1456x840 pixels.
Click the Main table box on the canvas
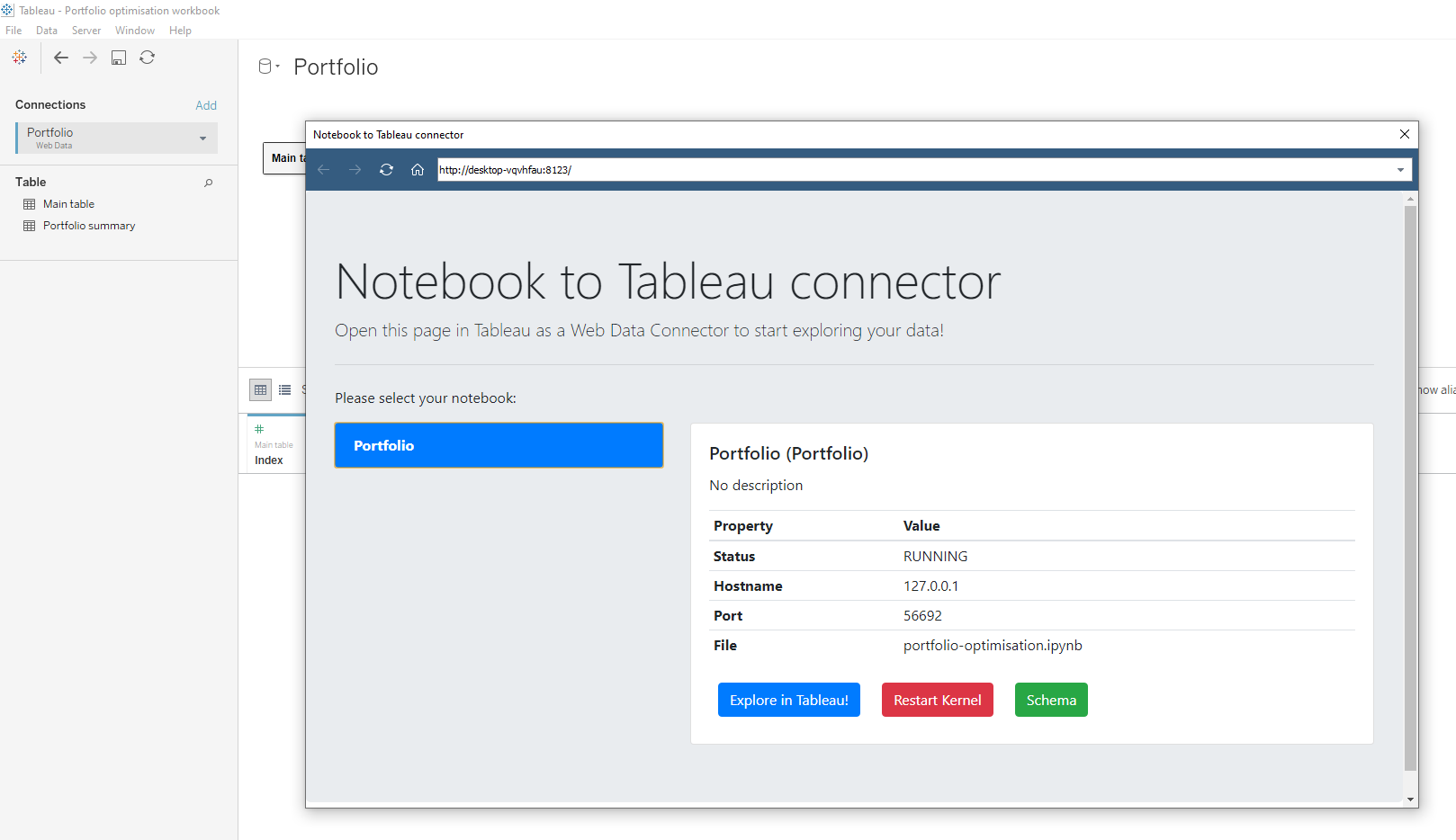(284, 158)
